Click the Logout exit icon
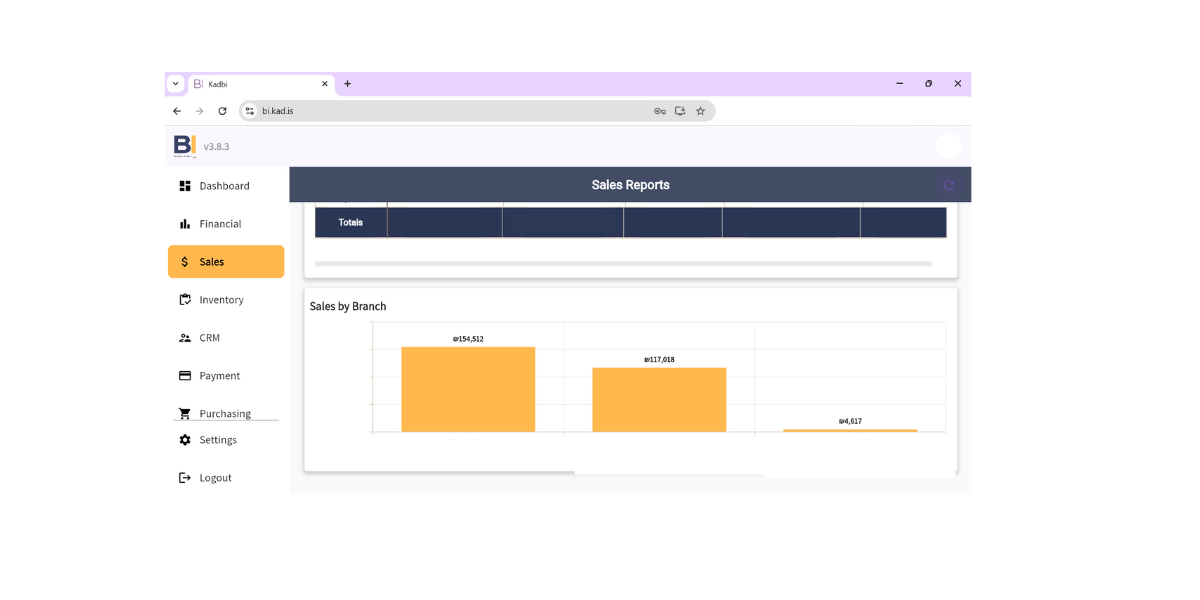The image size is (1200, 600). [x=185, y=478]
